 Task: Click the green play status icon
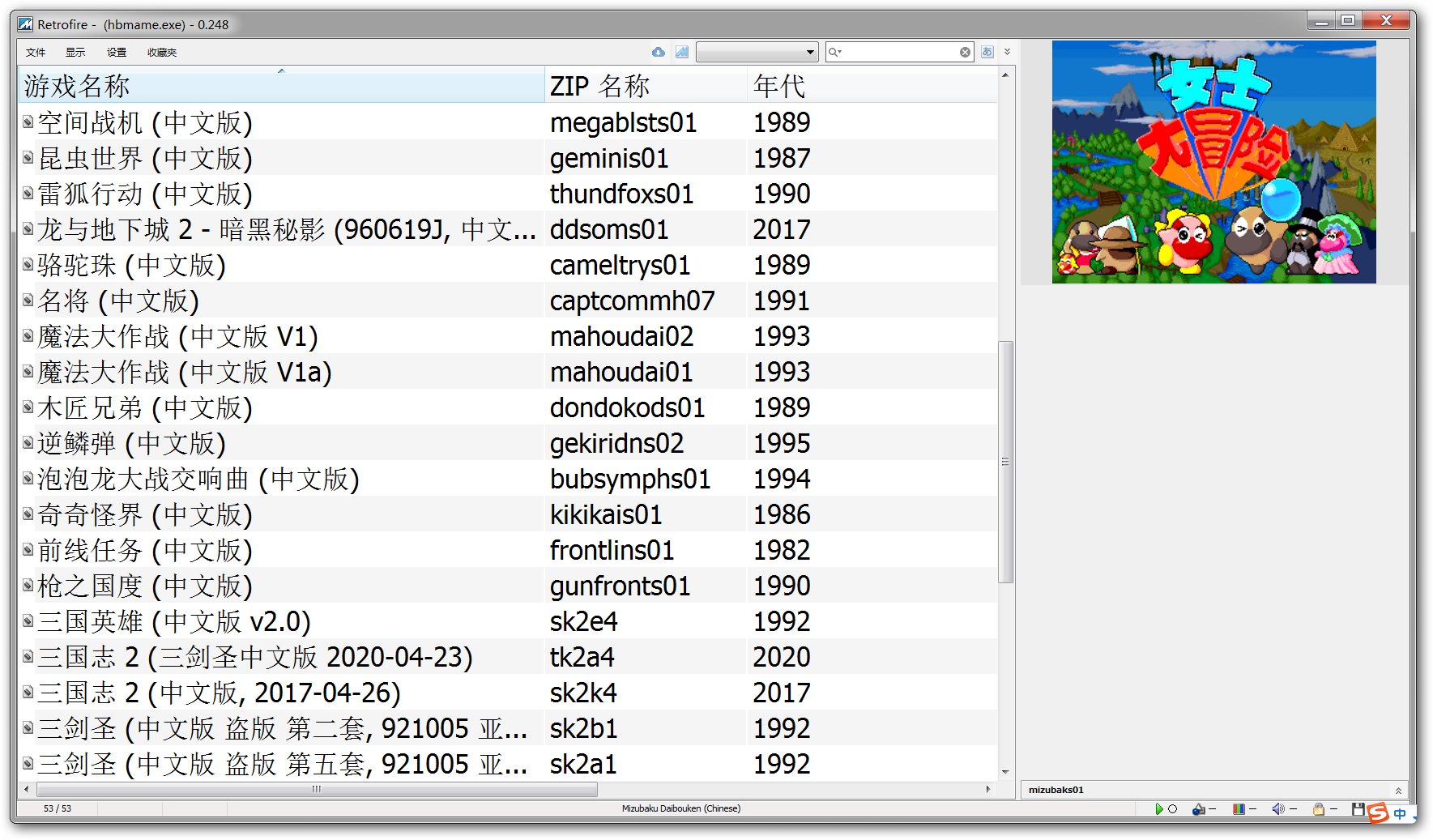[x=1159, y=808]
